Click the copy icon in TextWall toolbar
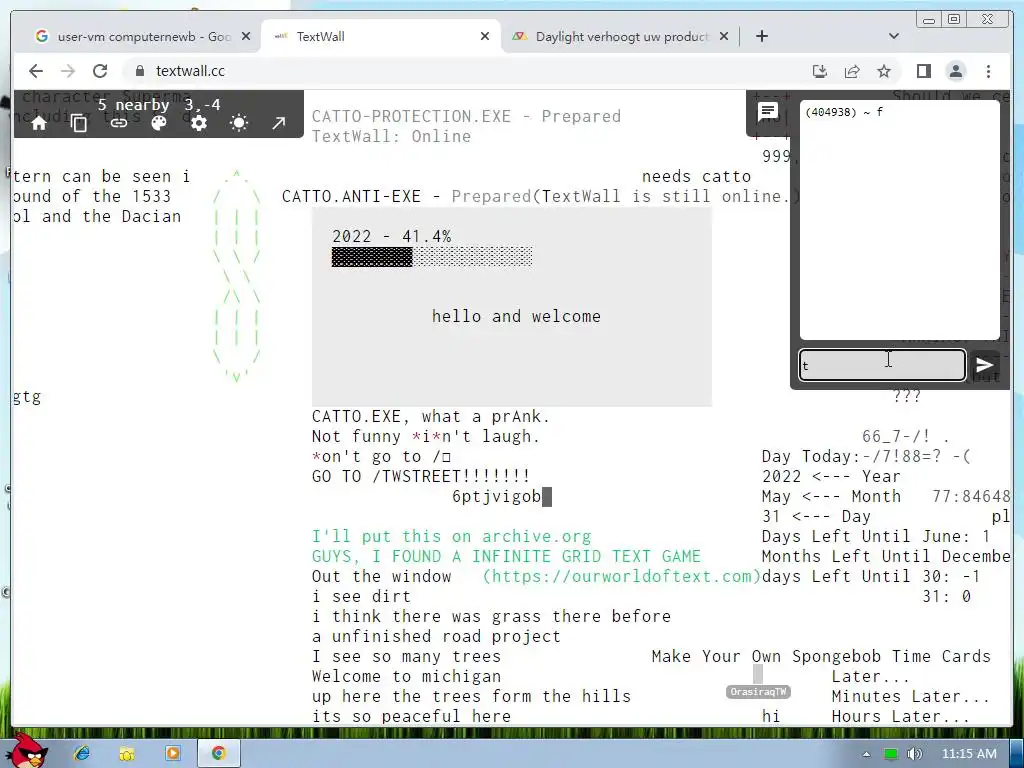Viewport: 1024px width, 768px height. click(x=79, y=123)
